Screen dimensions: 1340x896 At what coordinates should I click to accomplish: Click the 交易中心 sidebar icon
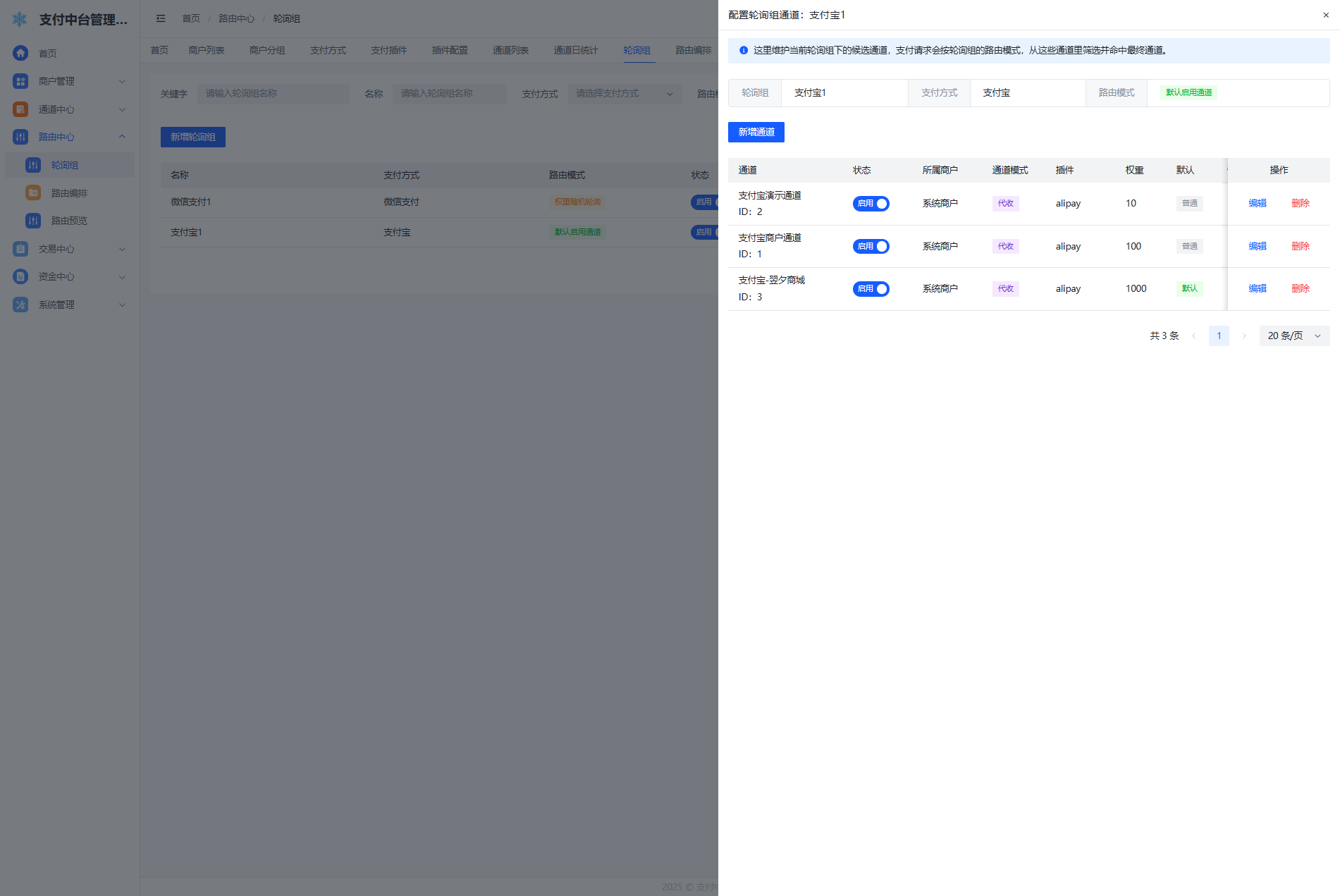pyautogui.click(x=20, y=249)
